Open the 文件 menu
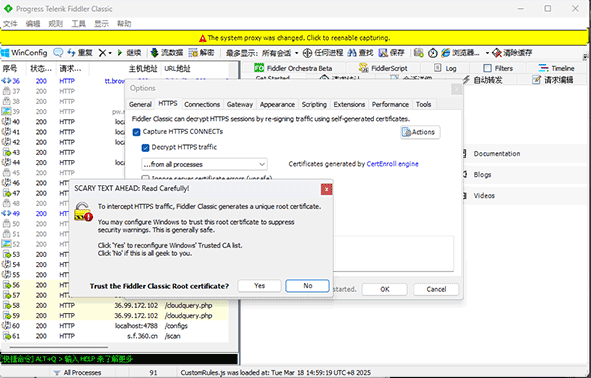 coord(10,24)
